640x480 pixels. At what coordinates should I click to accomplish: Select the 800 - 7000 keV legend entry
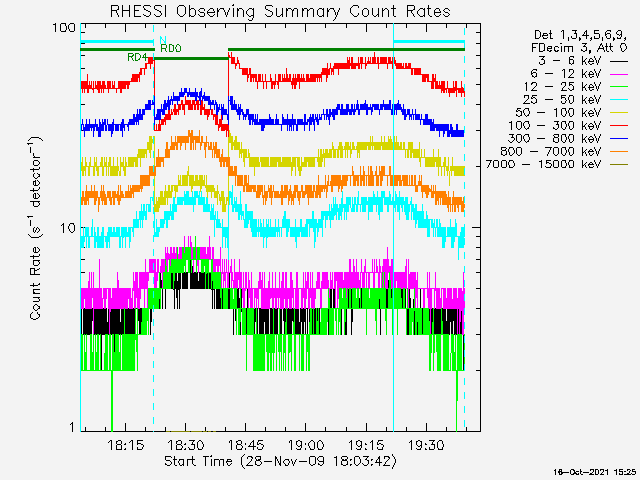[x=564, y=151]
